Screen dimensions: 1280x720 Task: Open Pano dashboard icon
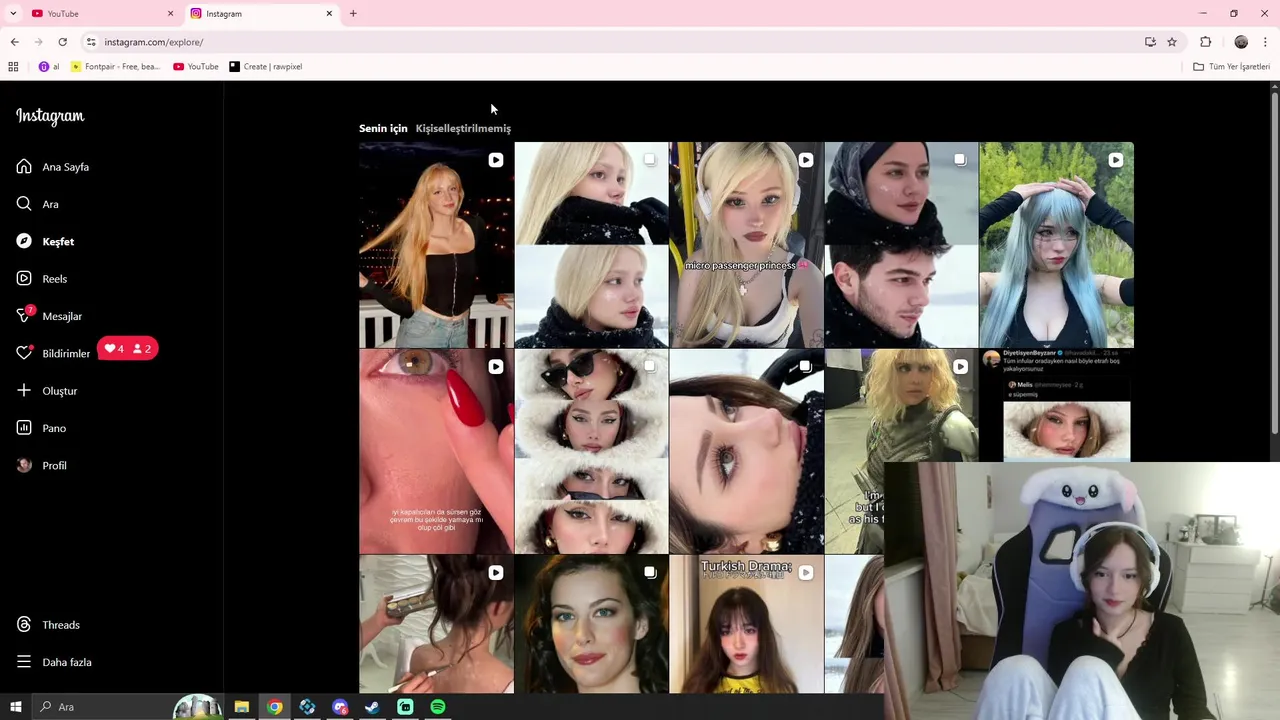click(x=24, y=428)
